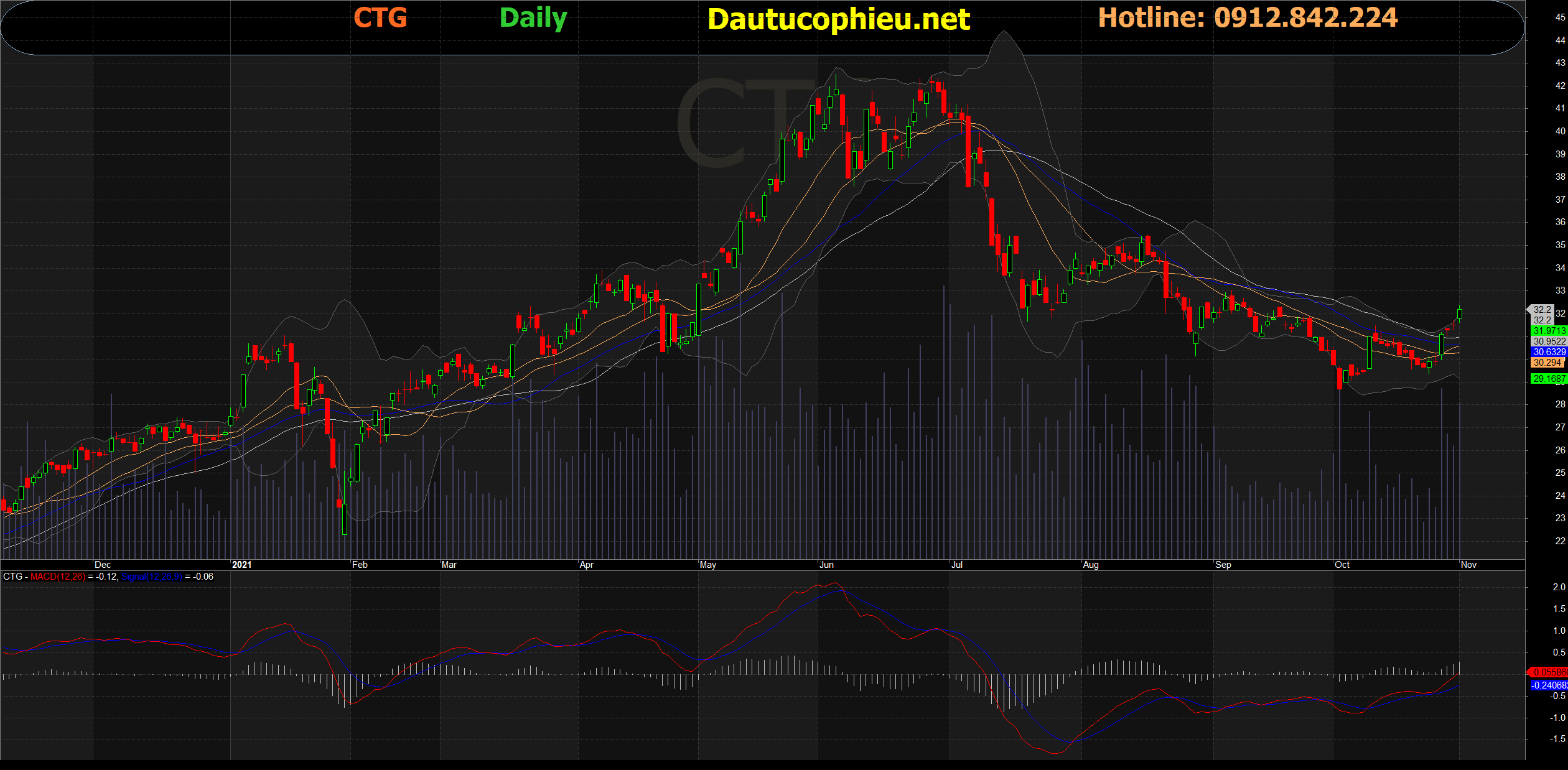This screenshot has width=1568, height=770.
Task: Click the blue Signal(12,26,9) indicator label
Action: point(151,577)
